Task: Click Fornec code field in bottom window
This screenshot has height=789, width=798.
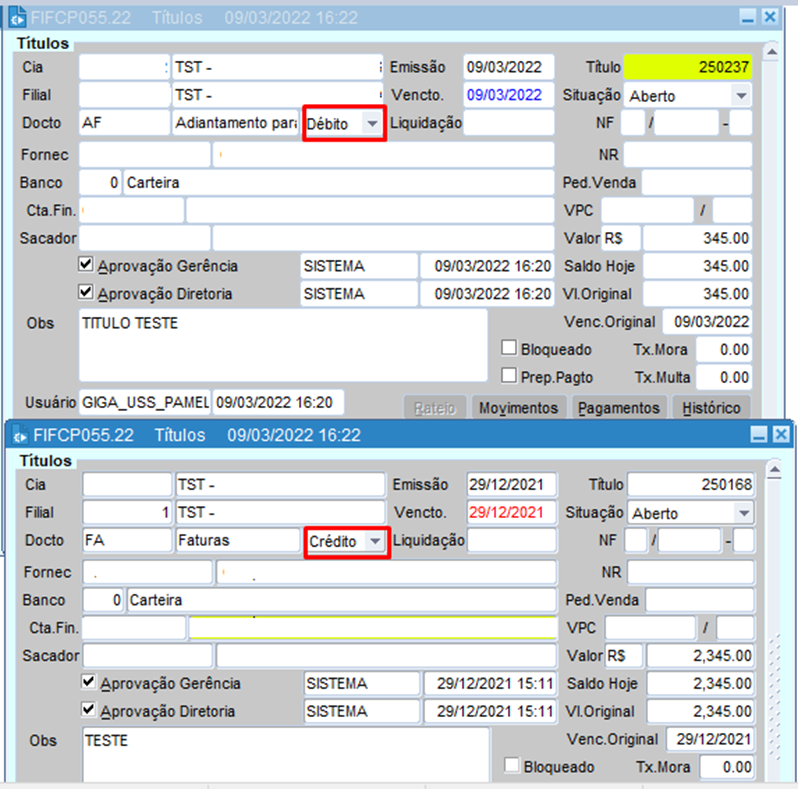Action: coord(148,572)
